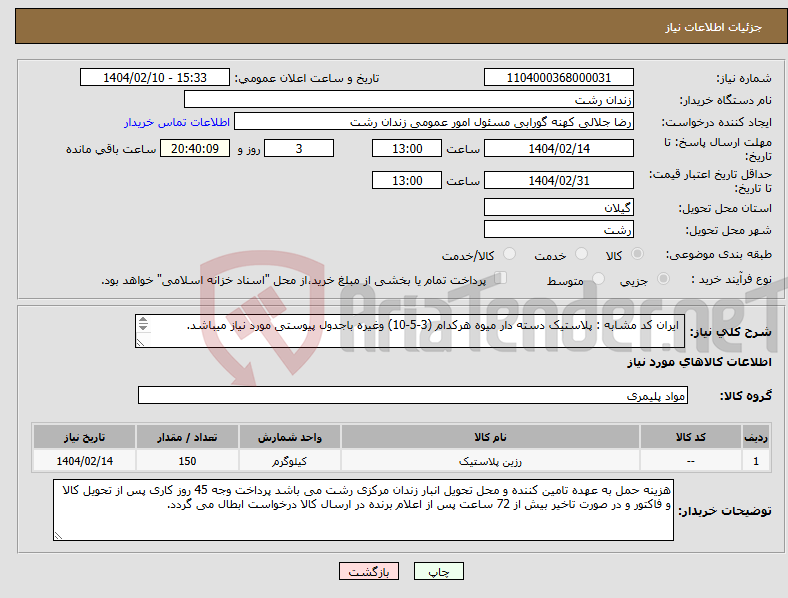Image resolution: width=788 pixels, height=598 pixels.
Task: Click the price validity date 1404/02/31 field
Action: pos(558,180)
